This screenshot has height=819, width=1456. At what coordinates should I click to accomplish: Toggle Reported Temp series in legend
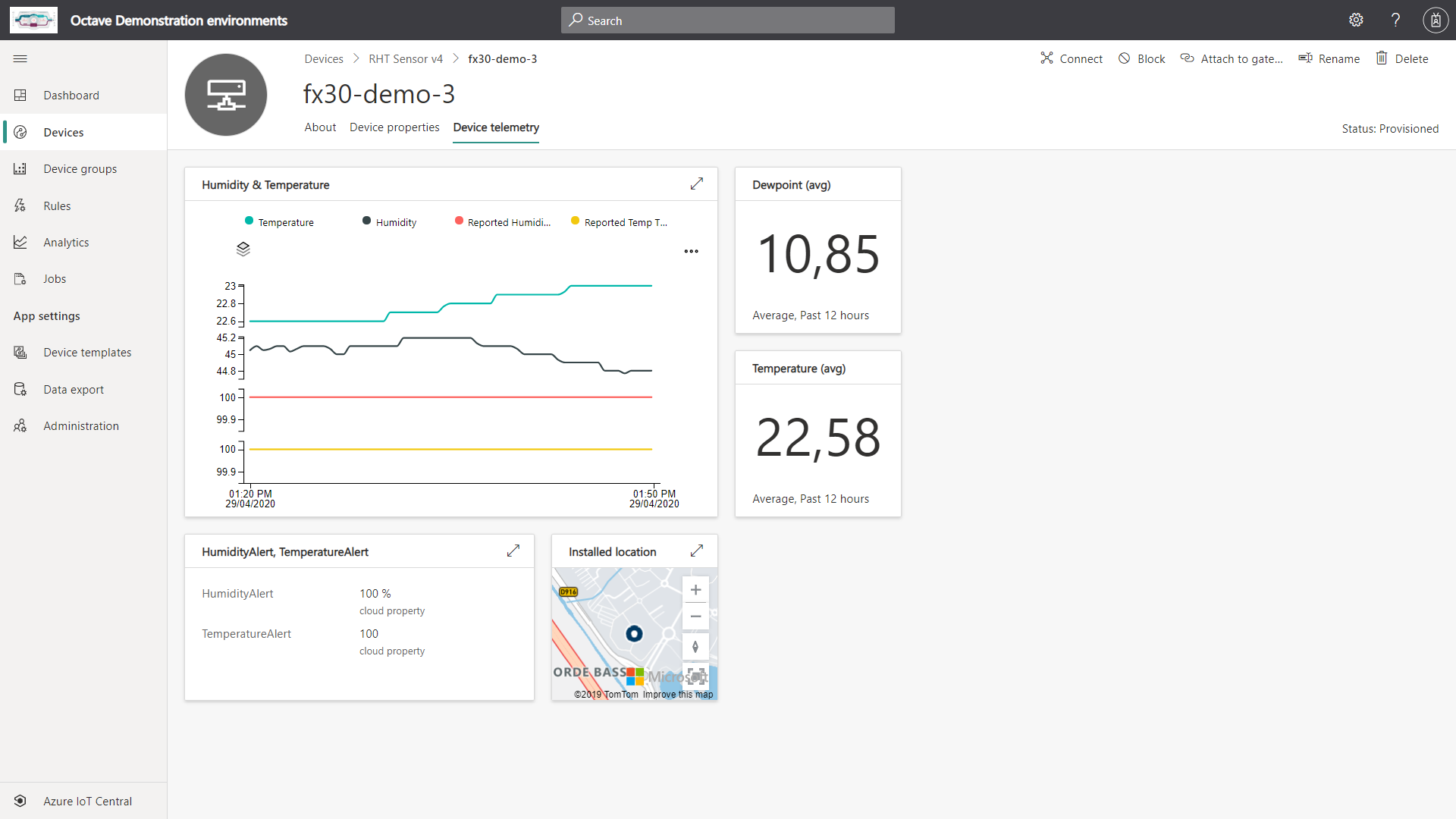620,221
